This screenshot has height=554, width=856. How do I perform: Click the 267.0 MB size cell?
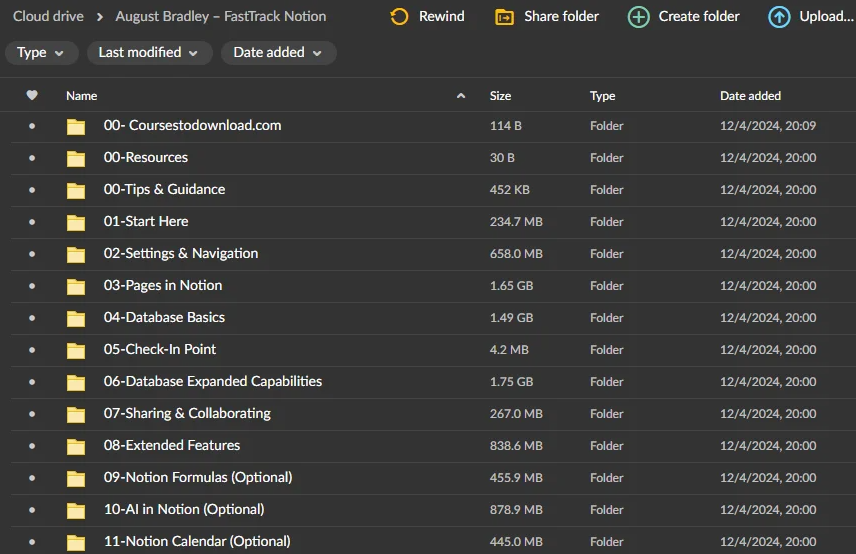coord(516,414)
